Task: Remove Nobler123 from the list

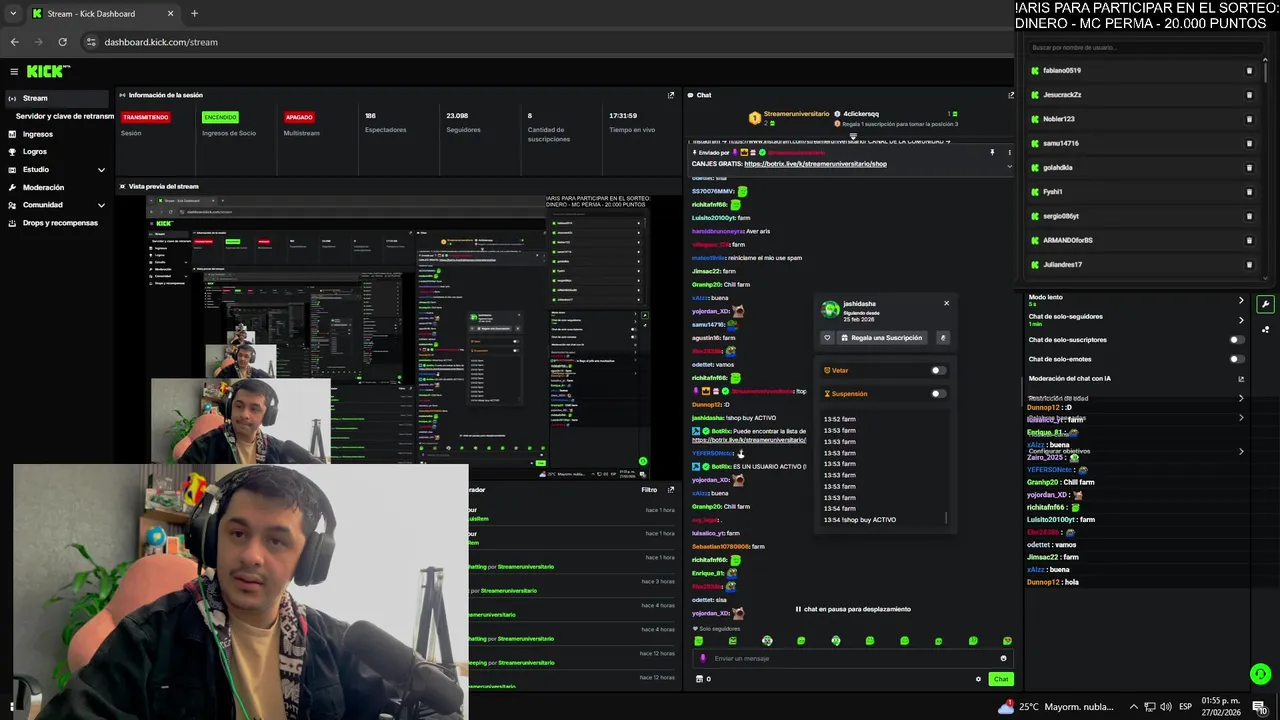Action: click(x=1249, y=119)
